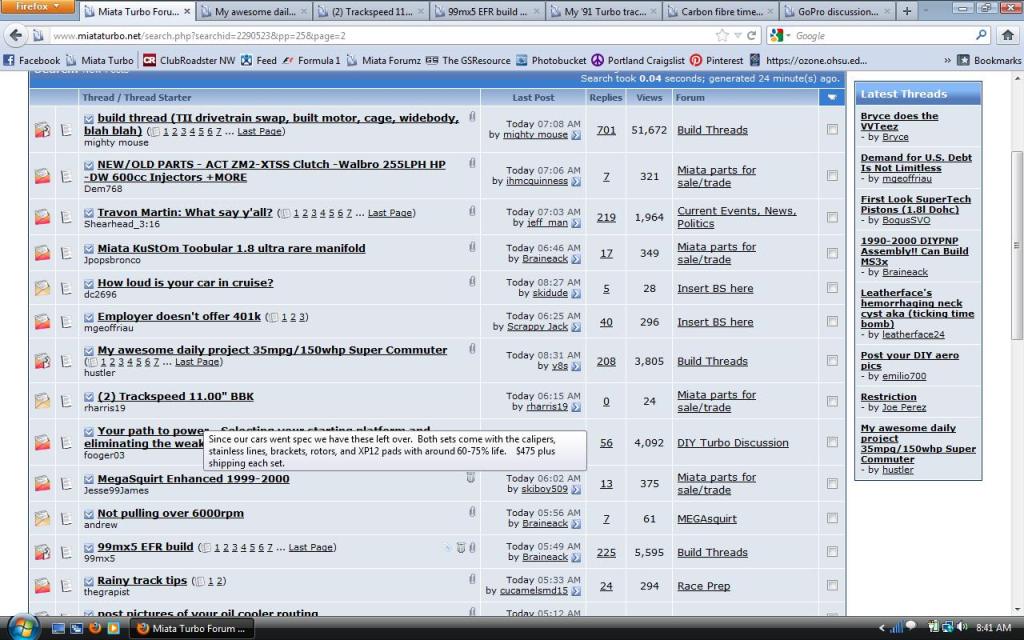Go to last post by skiboy509 arrow

(x=576, y=489)
